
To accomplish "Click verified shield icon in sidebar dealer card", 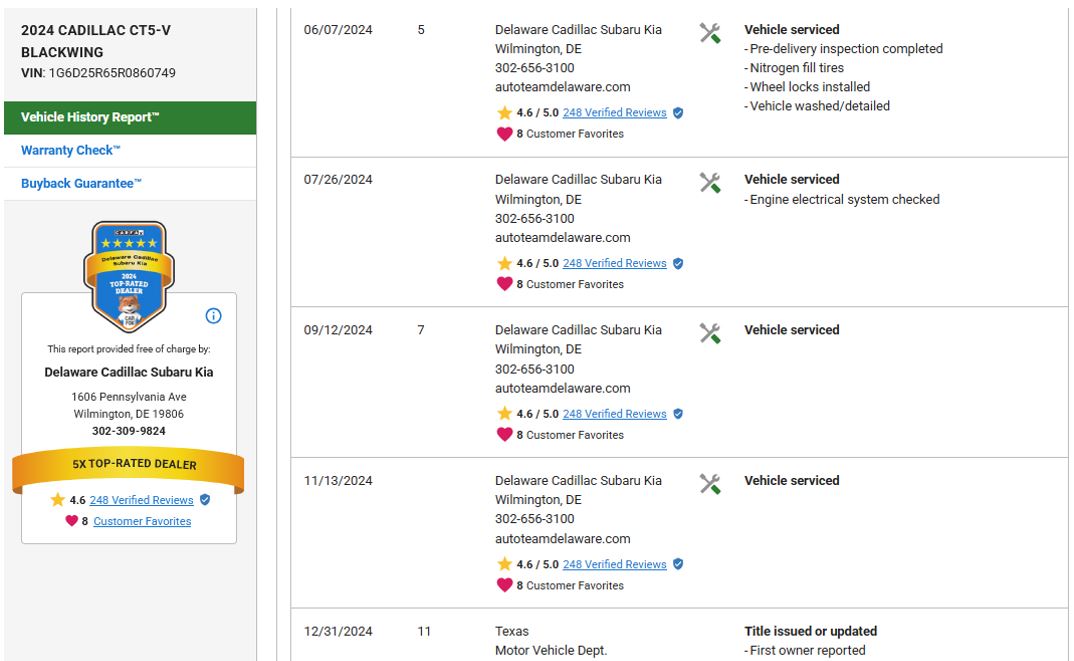I will [x=205, y=500].
